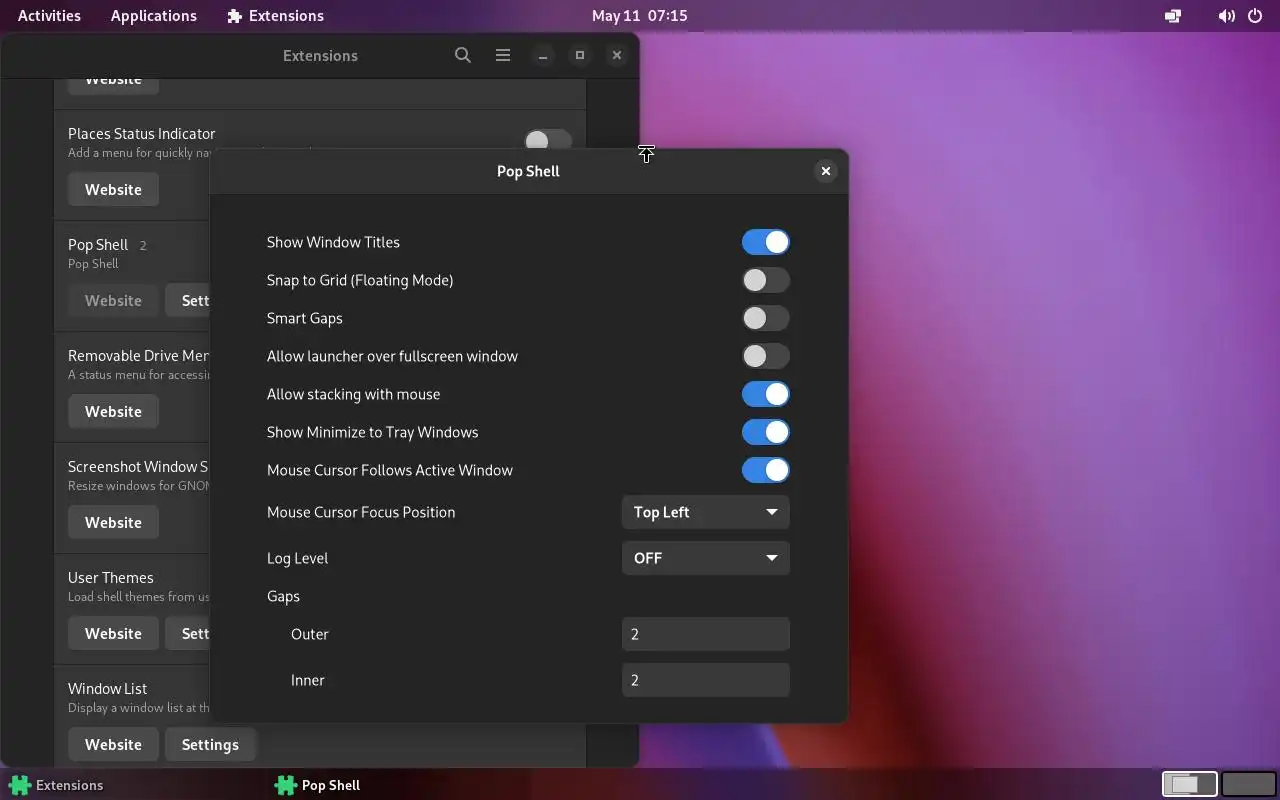This screenshot has height=800, width=1280.
Task: Open the Mouse Cursor Focus Position dropdown
Action: (x=706, y=512)
